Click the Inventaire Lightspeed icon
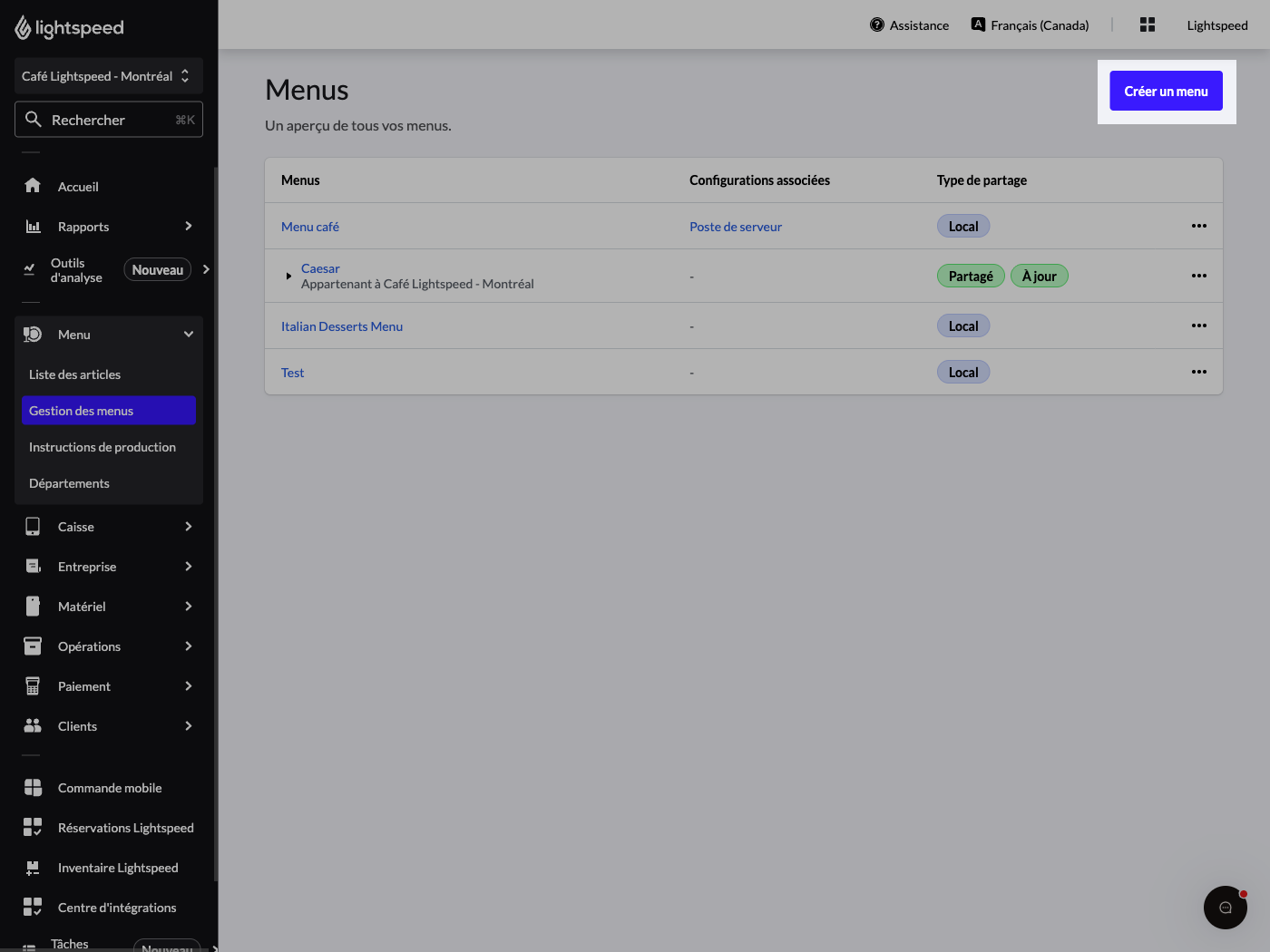This screenshot has height=952, width=1270. point(33,868)
